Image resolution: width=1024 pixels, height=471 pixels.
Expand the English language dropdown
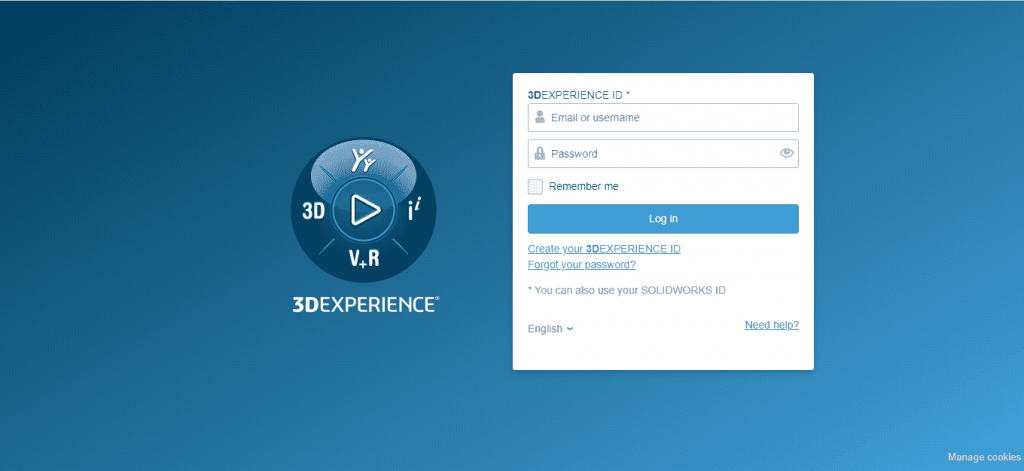coord(551,329)
